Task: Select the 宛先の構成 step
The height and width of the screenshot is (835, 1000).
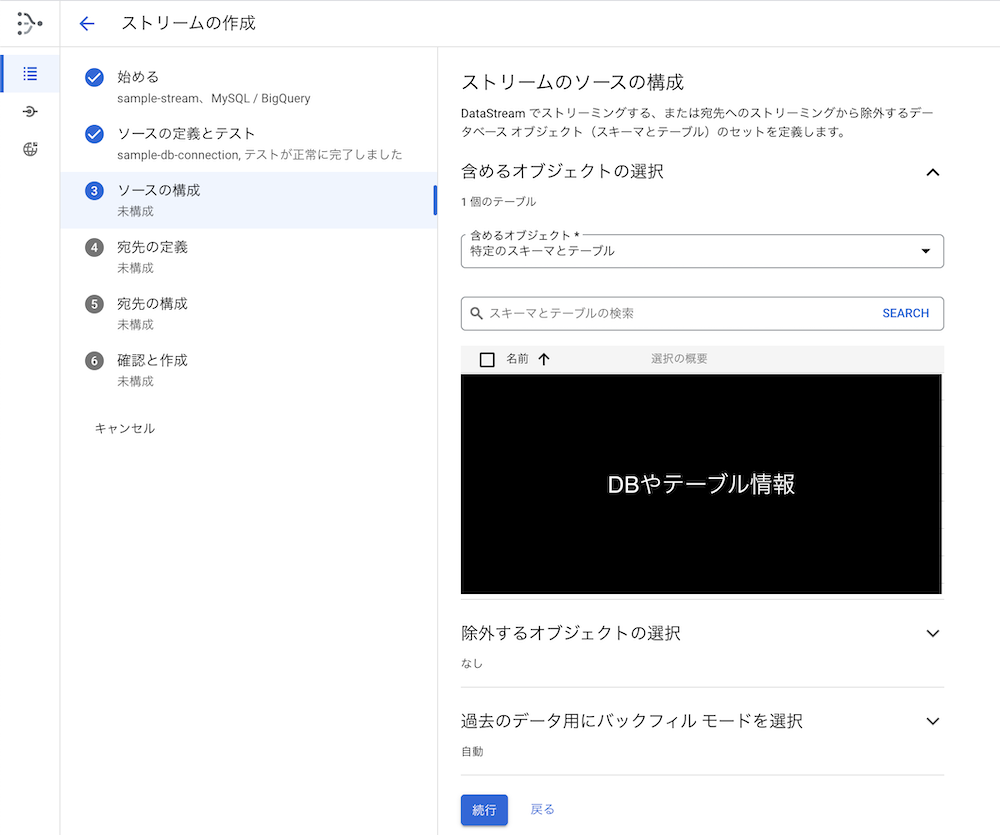Action: click(249, 314)
